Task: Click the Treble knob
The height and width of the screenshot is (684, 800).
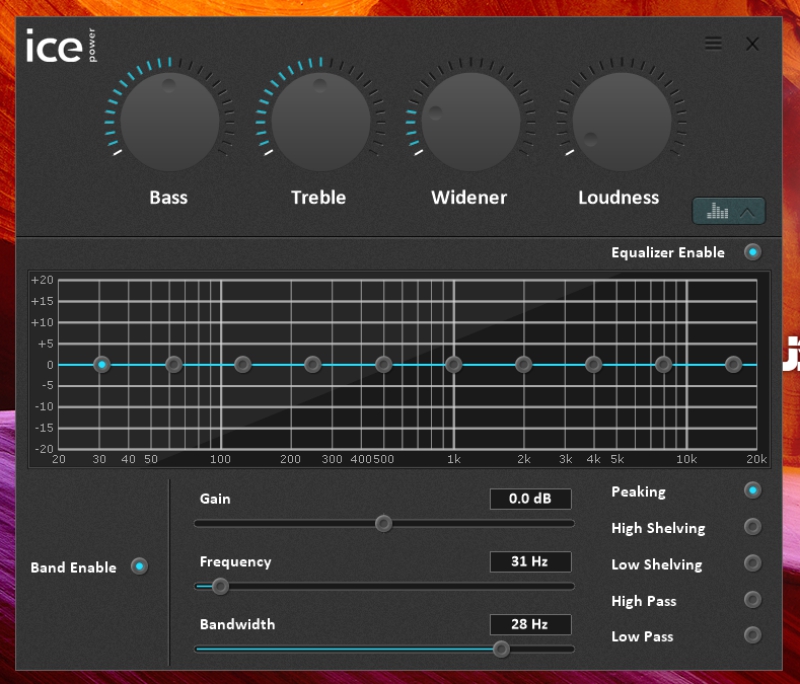Action: tap(320, 122)
